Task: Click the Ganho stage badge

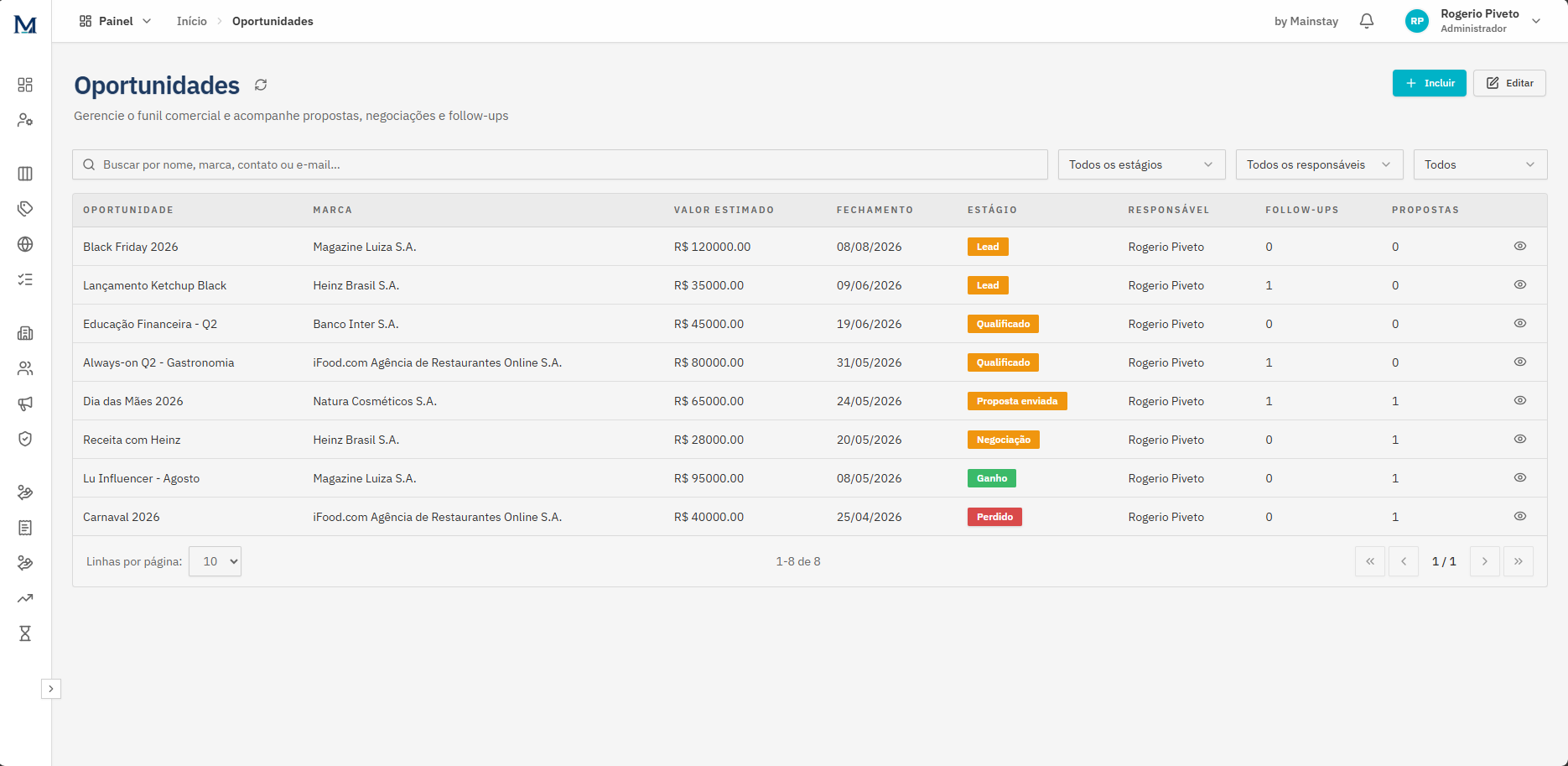Action: [x=992, y=478]
